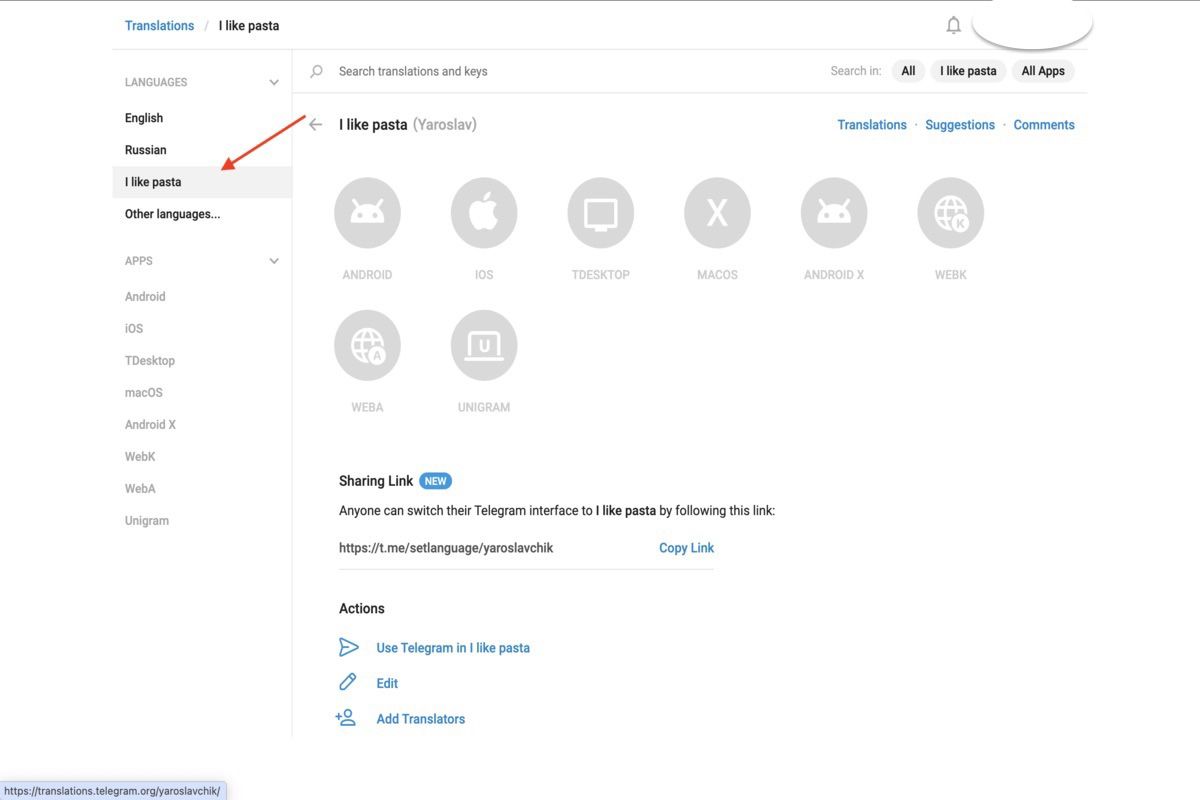Expand Other languages in sidebar
Viewport: 1200px width, 800px height.
tap(172, 214)
